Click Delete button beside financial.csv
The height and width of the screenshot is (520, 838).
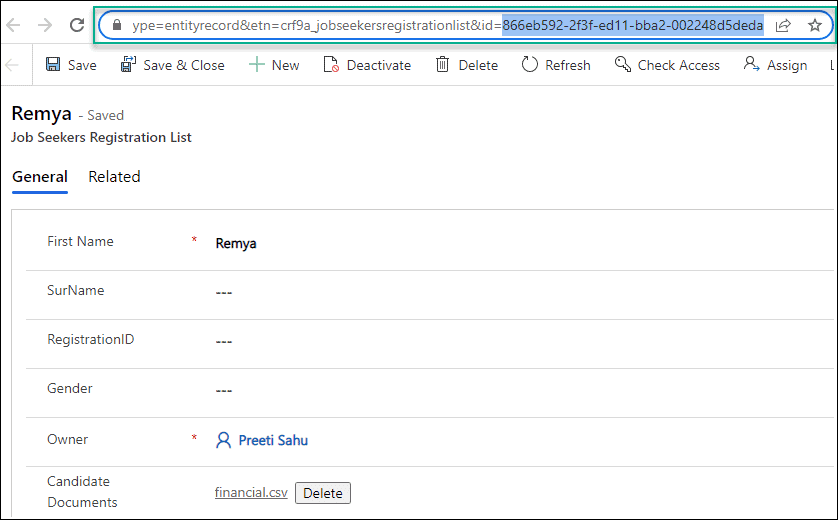click(x=323, y=493)
